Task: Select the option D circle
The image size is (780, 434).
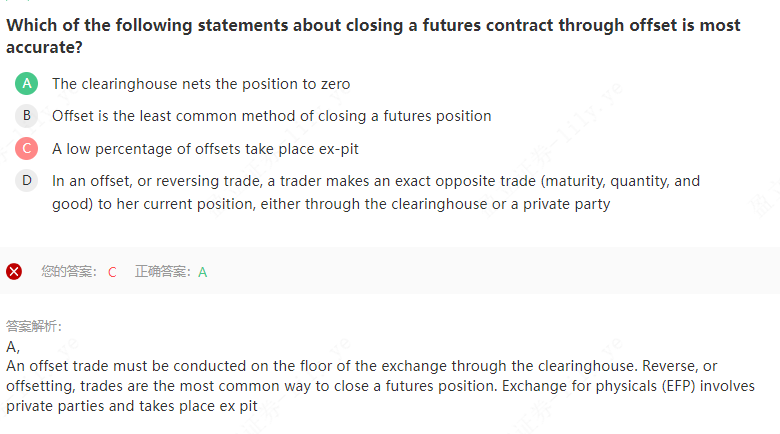Action: click(x=27, y=181)
